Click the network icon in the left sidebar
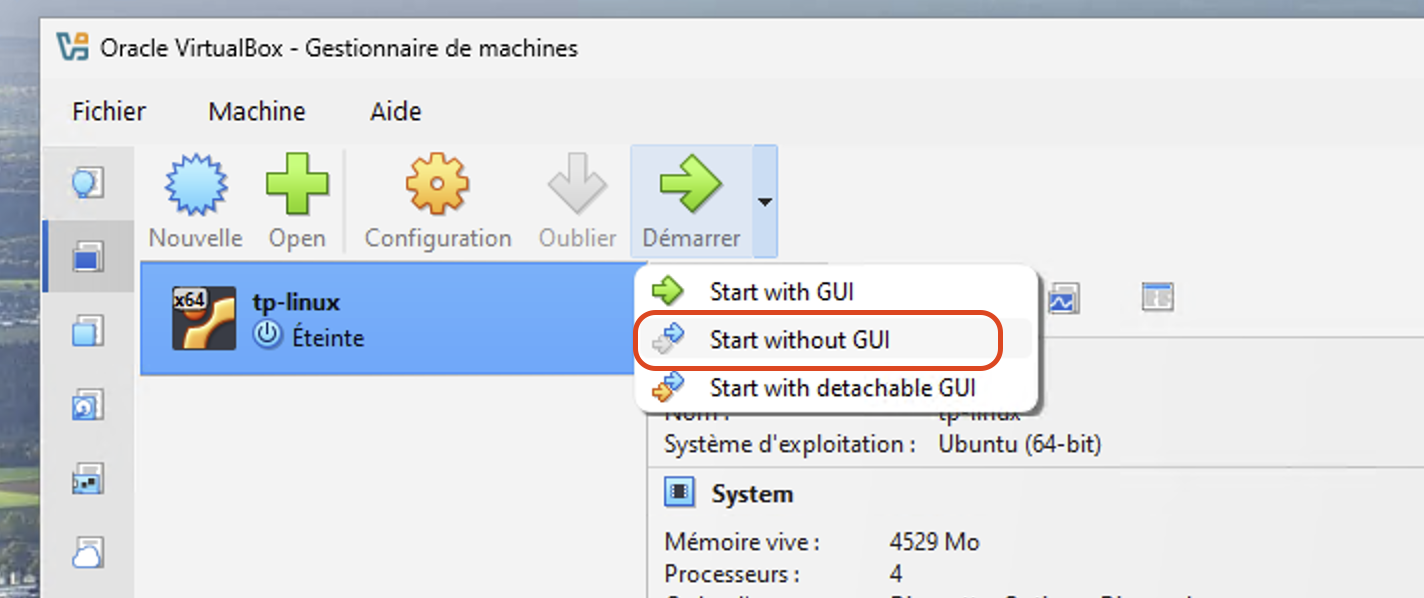The height and width of the screenshot is (598, 1424). click(x=88, y=478)
